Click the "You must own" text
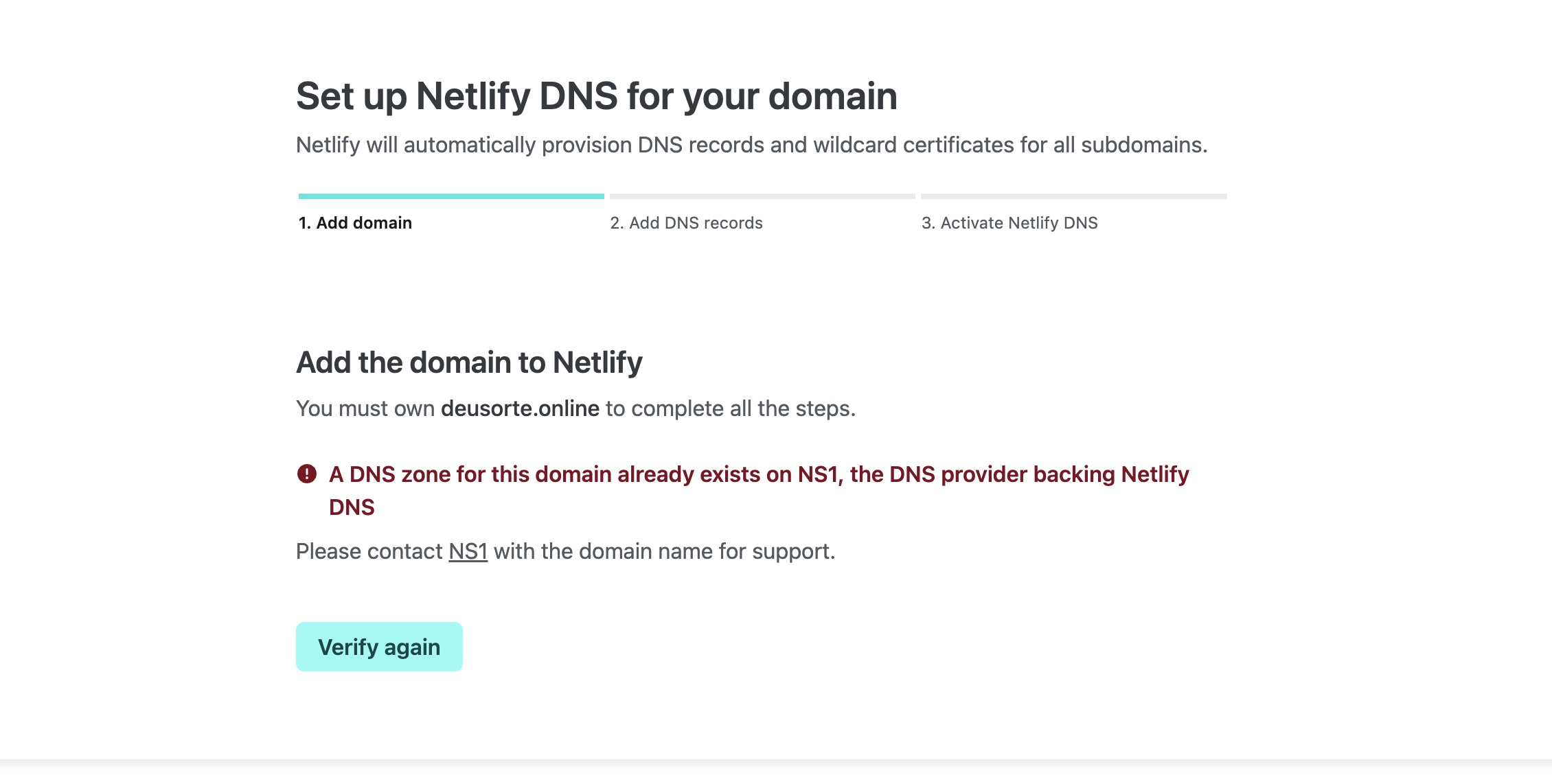 [x=365, y=408]
